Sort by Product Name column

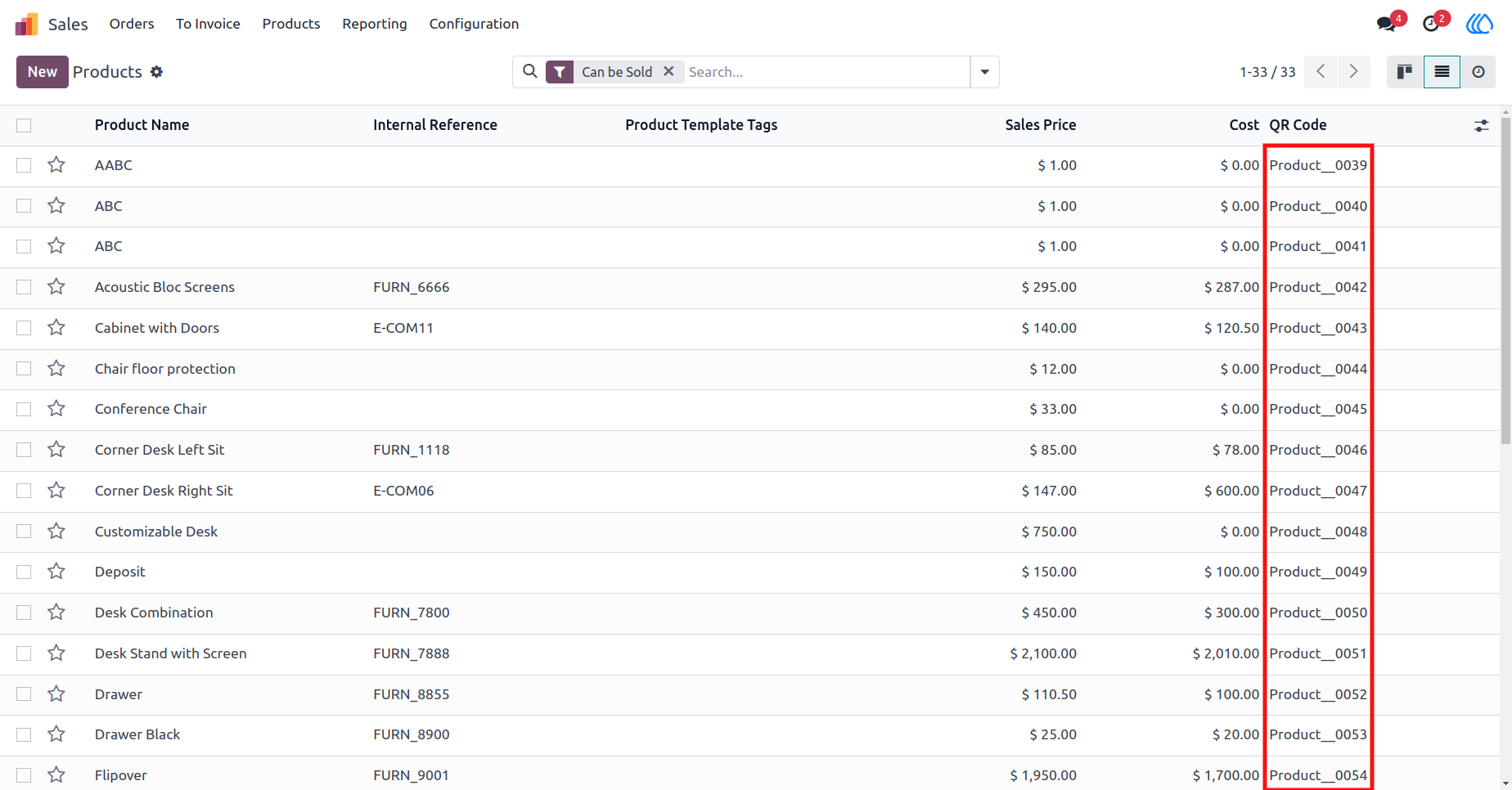click(x=142, y=125)
